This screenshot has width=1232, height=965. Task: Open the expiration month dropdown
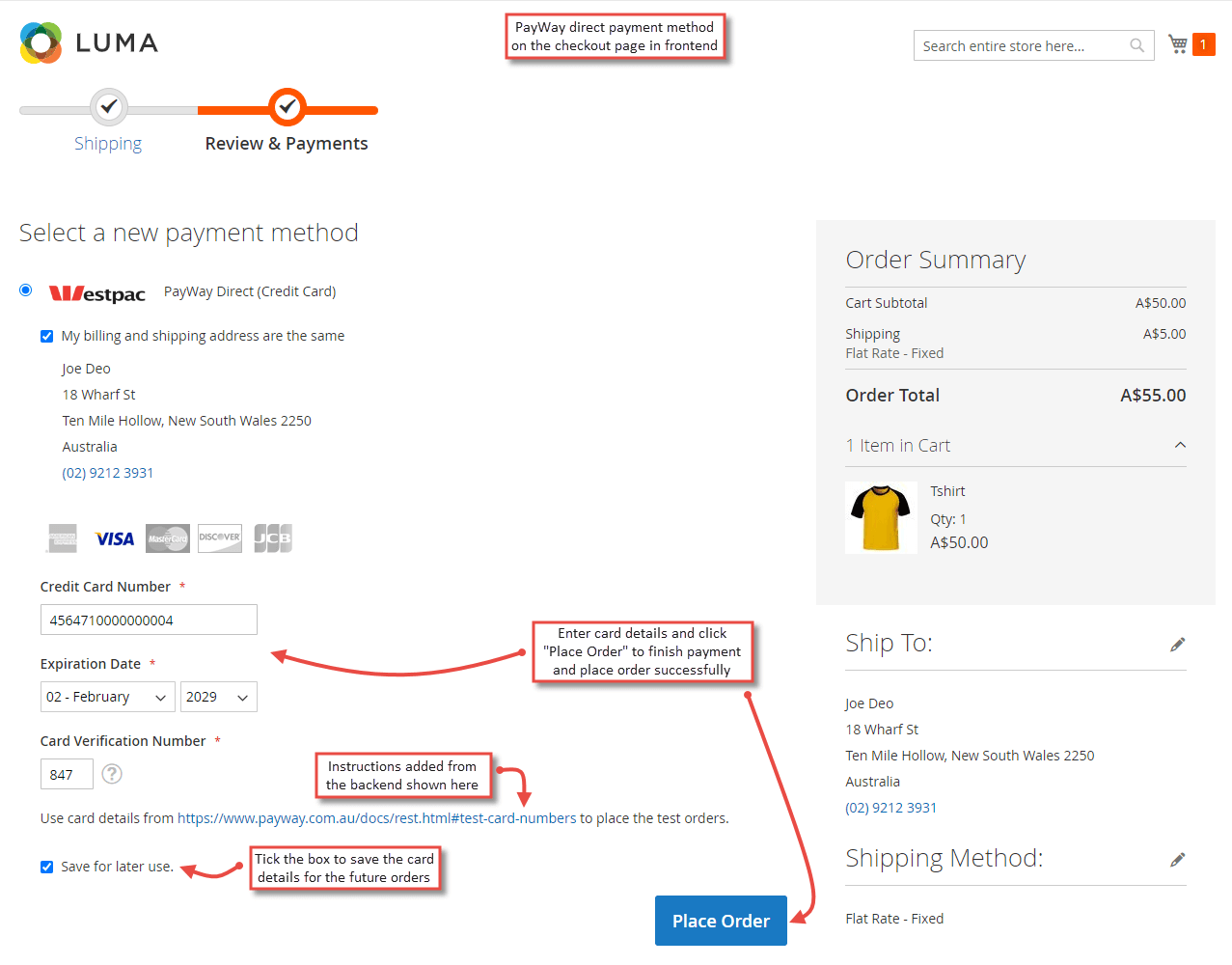pos(108,697)
